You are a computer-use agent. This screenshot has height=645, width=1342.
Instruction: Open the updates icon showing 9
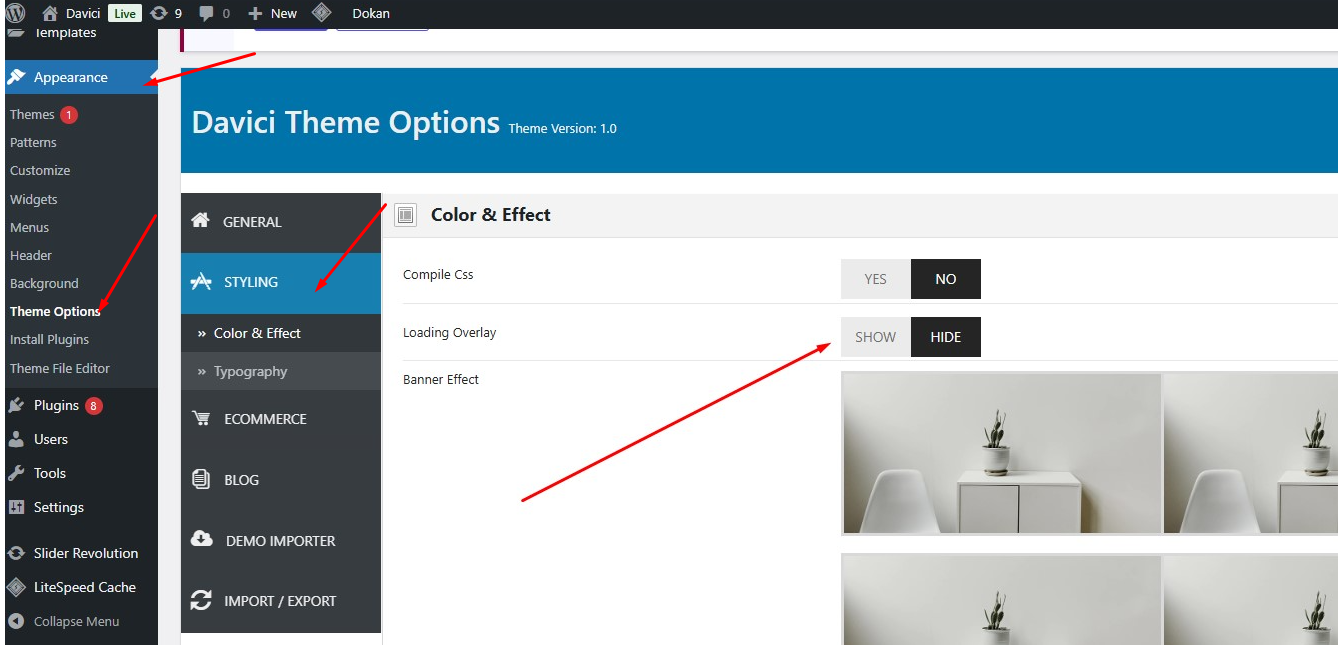tap(158, 13)
